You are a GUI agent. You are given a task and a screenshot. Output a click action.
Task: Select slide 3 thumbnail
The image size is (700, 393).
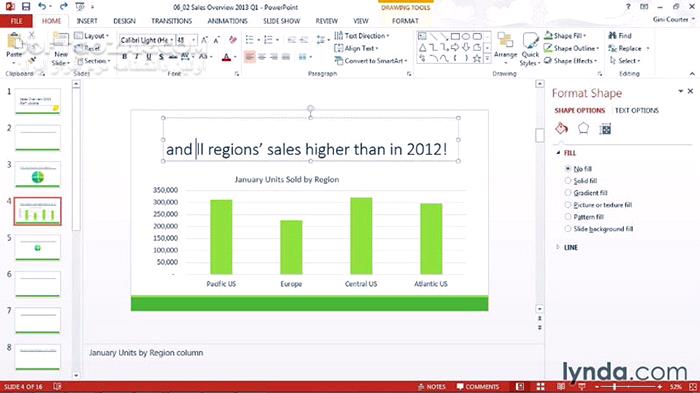pos(38,174)
